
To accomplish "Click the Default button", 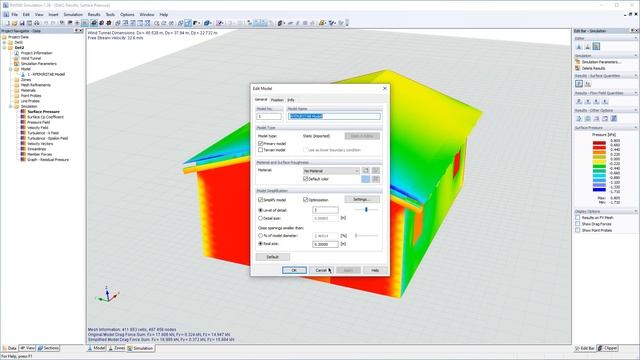I will pos(273,257).
